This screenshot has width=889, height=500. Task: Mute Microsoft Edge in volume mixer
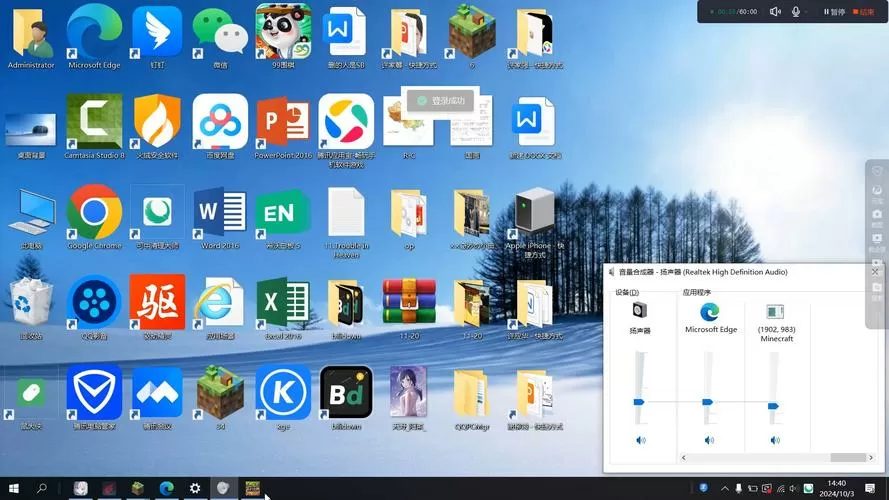point(709,440)
